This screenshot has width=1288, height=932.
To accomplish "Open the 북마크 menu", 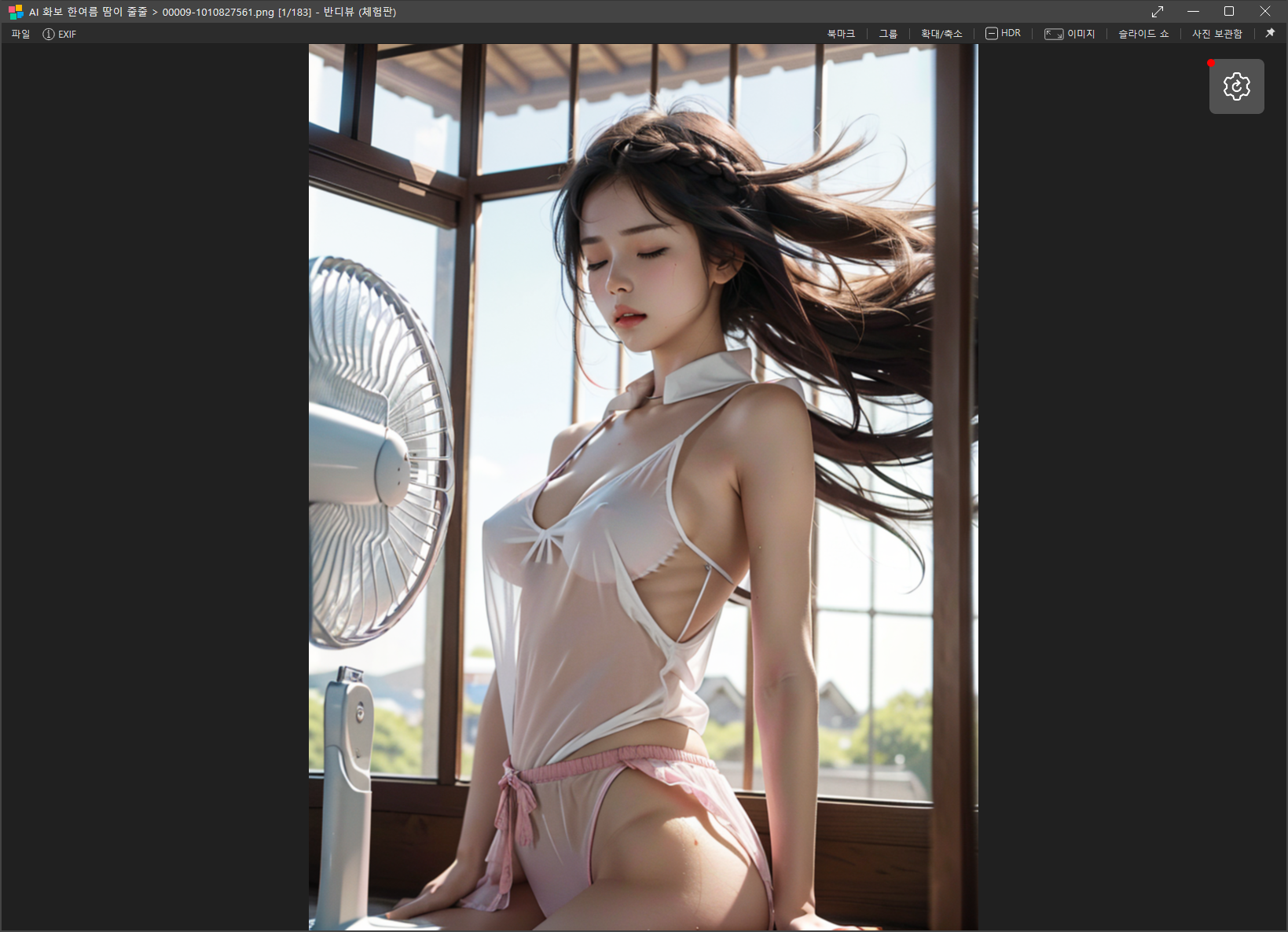I will coord(840,34).
